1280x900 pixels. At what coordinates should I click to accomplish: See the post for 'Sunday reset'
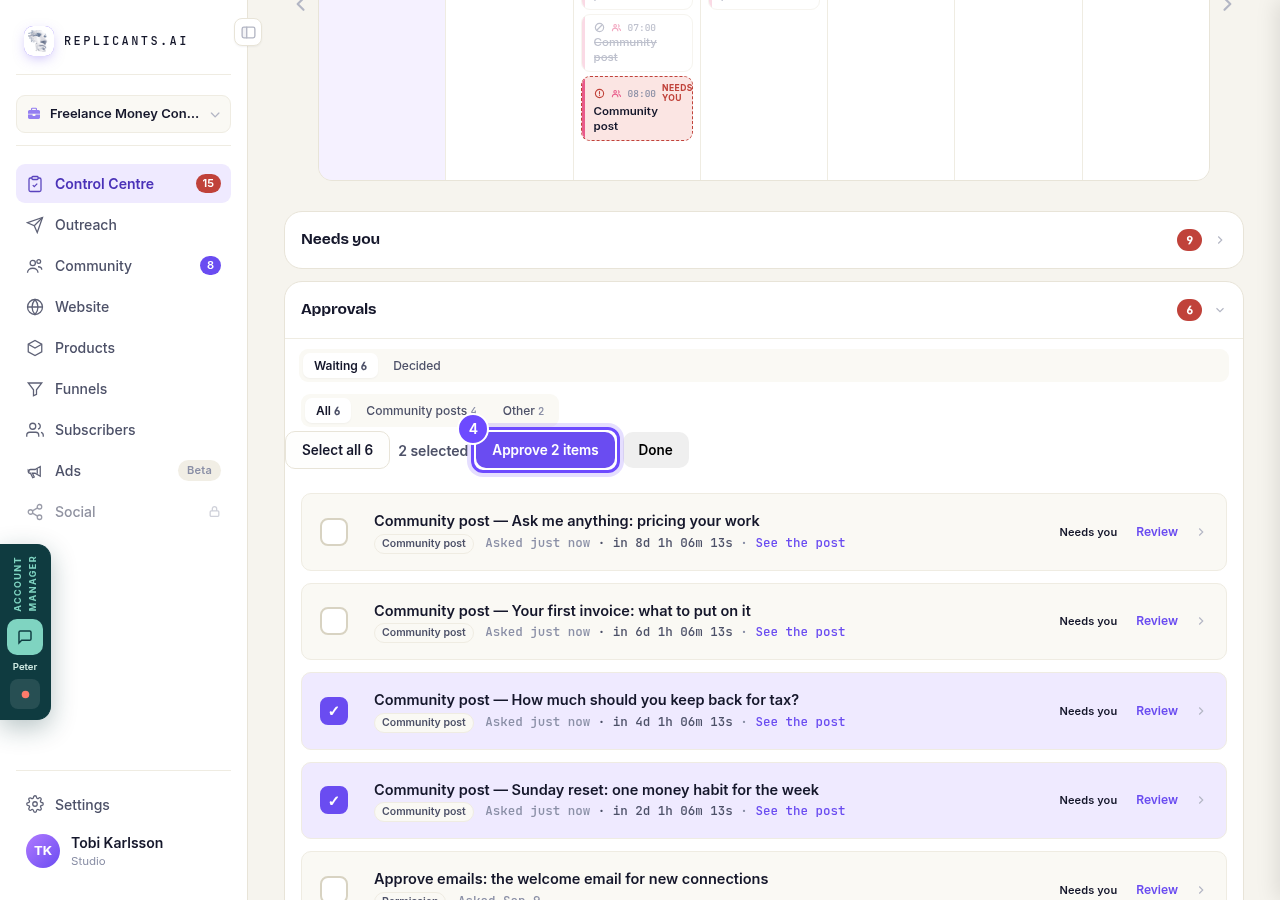[x=800, y=811]
